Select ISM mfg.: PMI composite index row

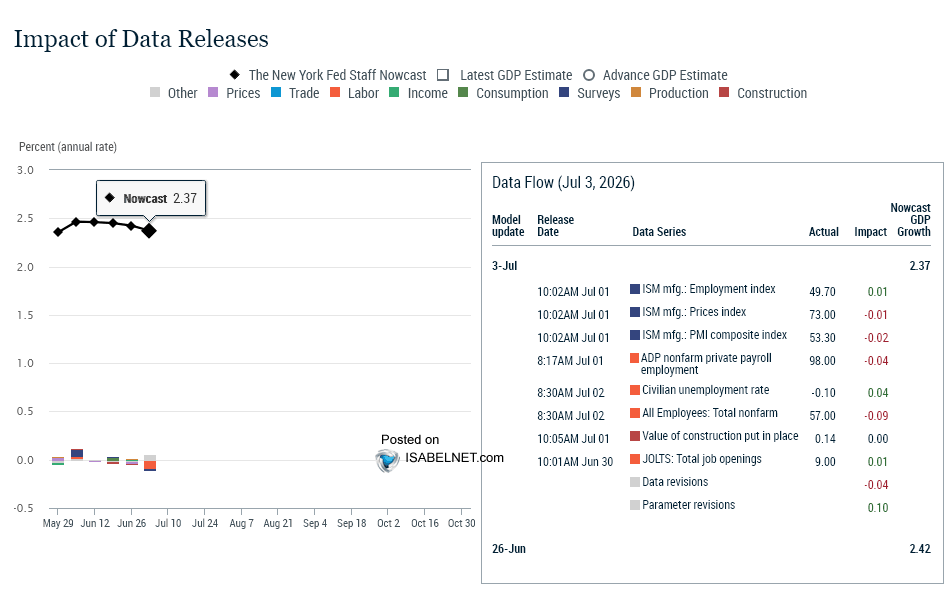click(712, 336)
